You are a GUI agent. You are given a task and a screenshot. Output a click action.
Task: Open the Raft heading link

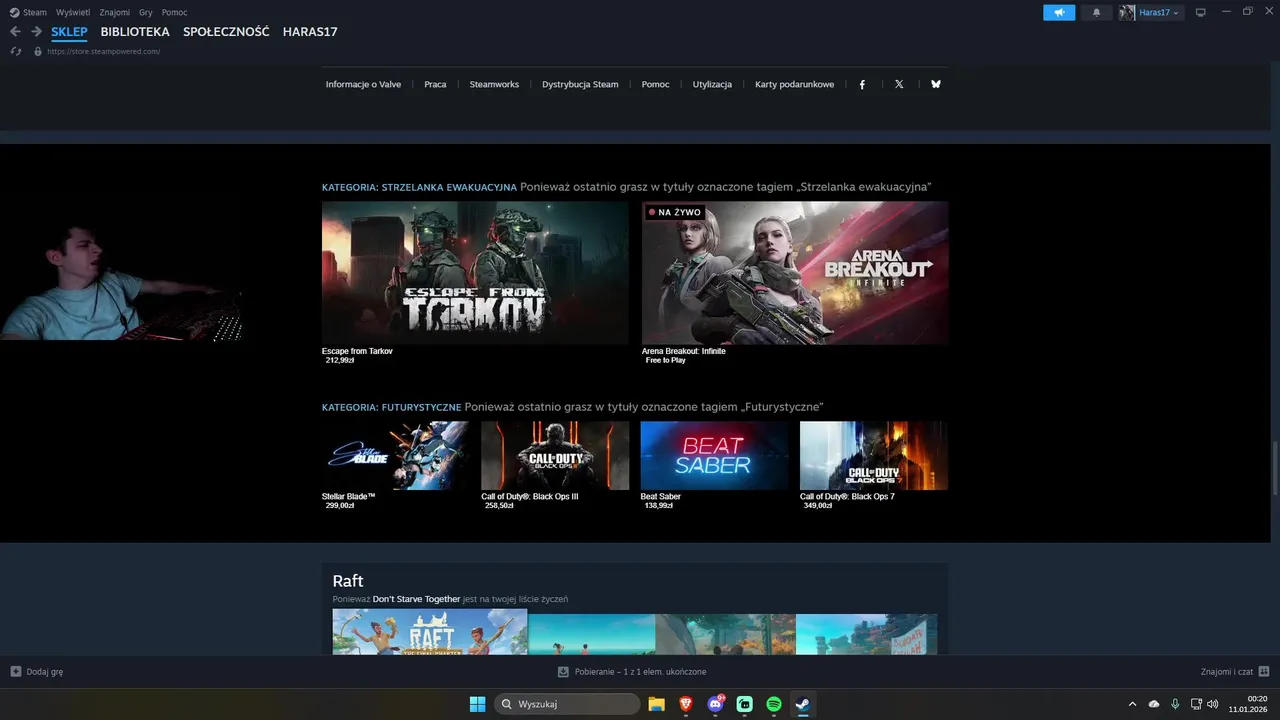click(348, 581)
